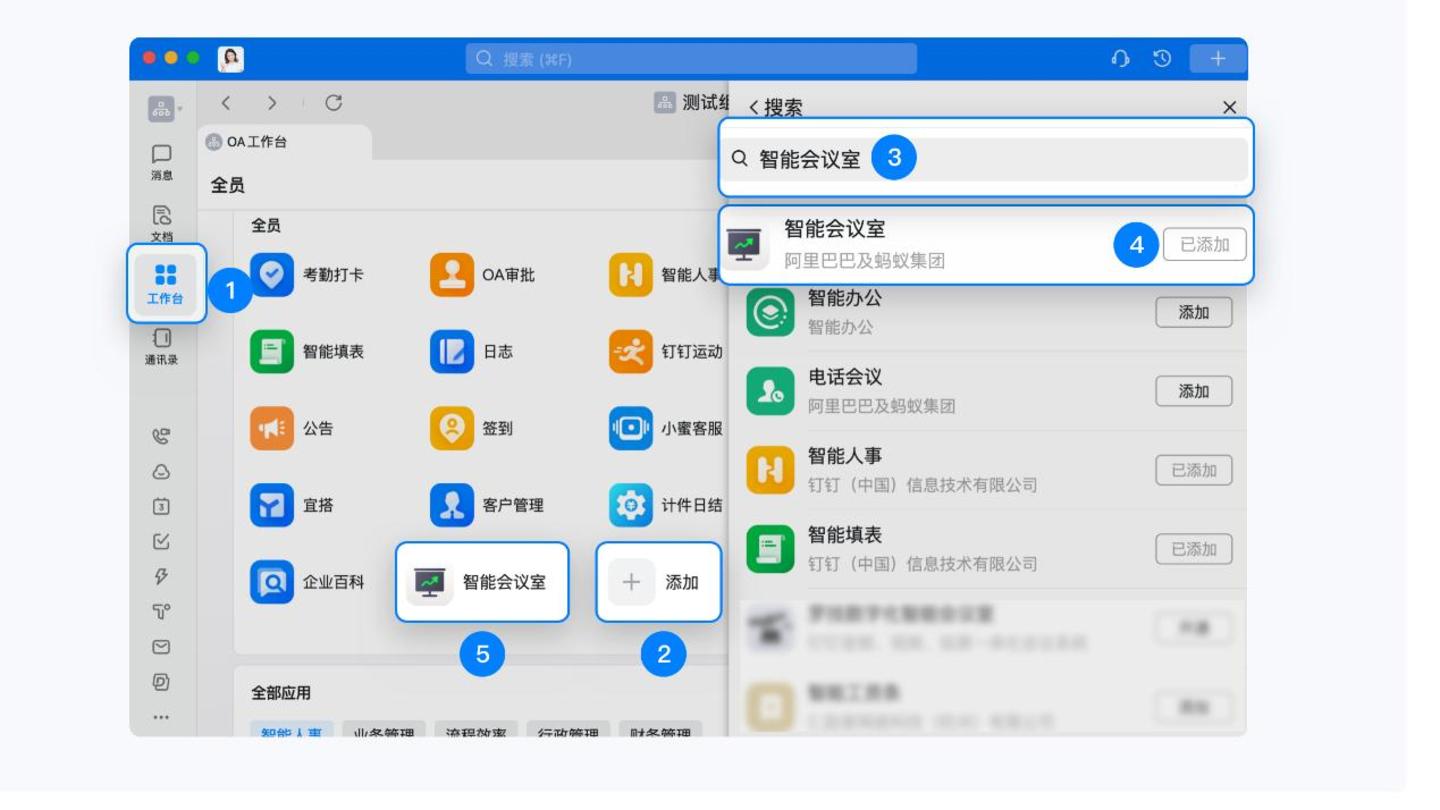Click the plus button in the title bar

[x=1218, y=59]
